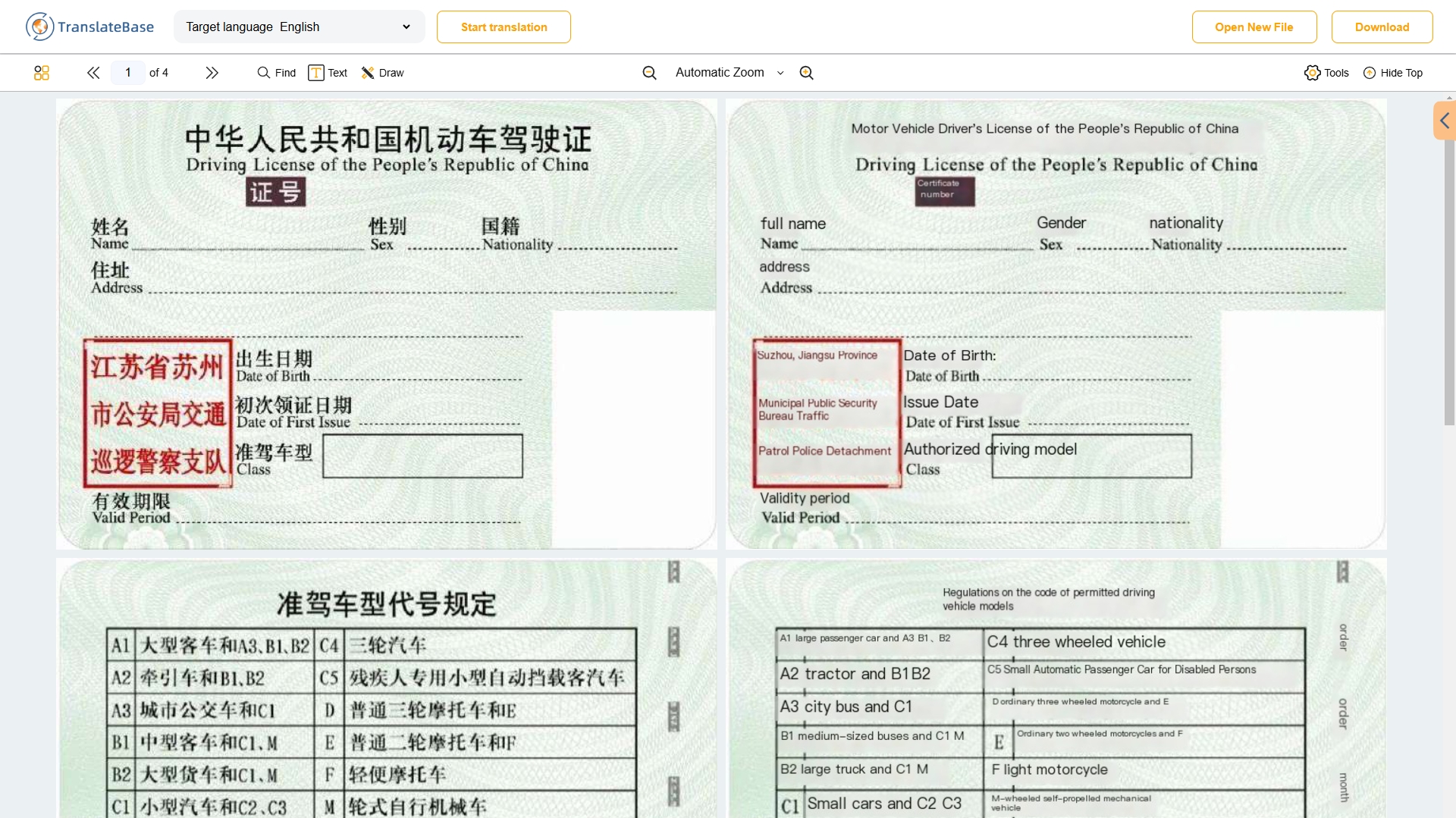Screen dimensions: 1456x818
Task: Click the Open New File button
Action: [x=1254, y=27]
